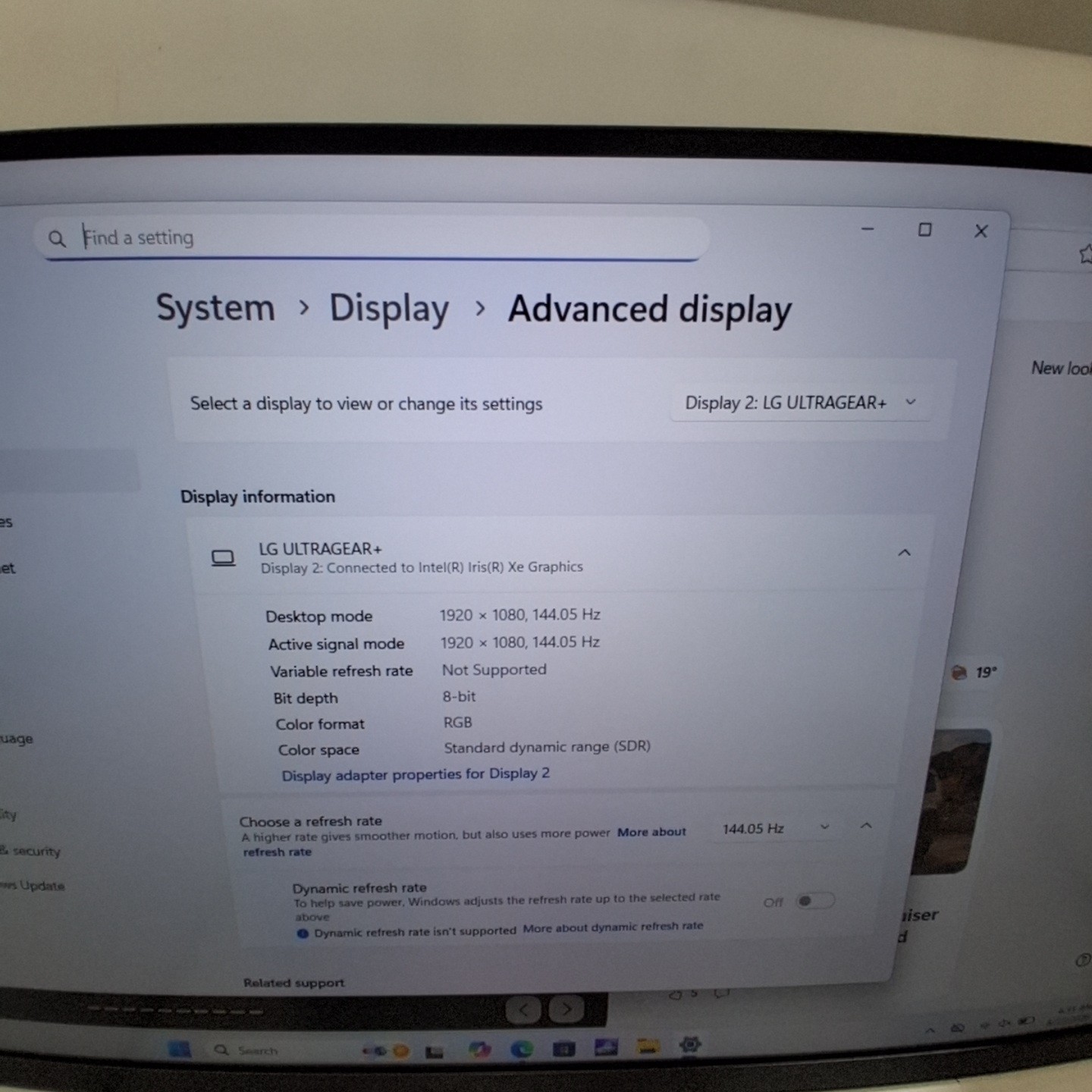Click the Standard dynamic range (SDR) value
Screen dimensions: 1092x1092
[548, 747]
